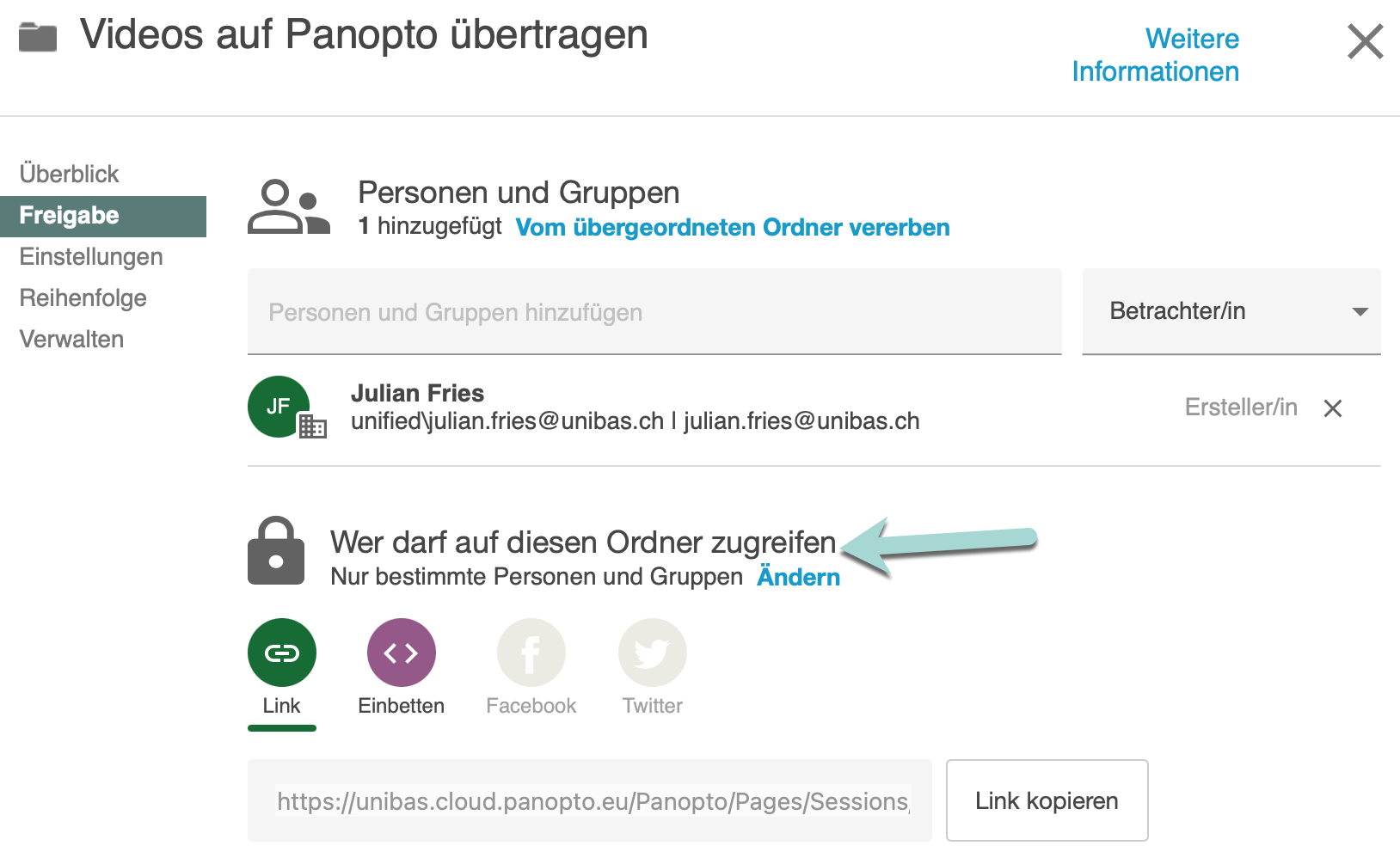Click the folder icon beside the title
The height and width of the screenshot is (858, 1400).
coord(38,37)
